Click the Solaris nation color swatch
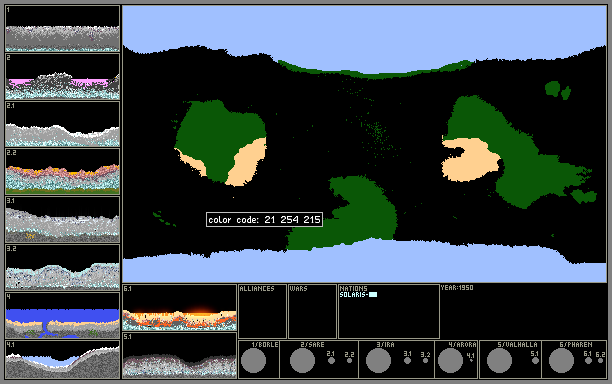This screenshot has height=384, width=612. pyautogui.click(x=373, y=295)
